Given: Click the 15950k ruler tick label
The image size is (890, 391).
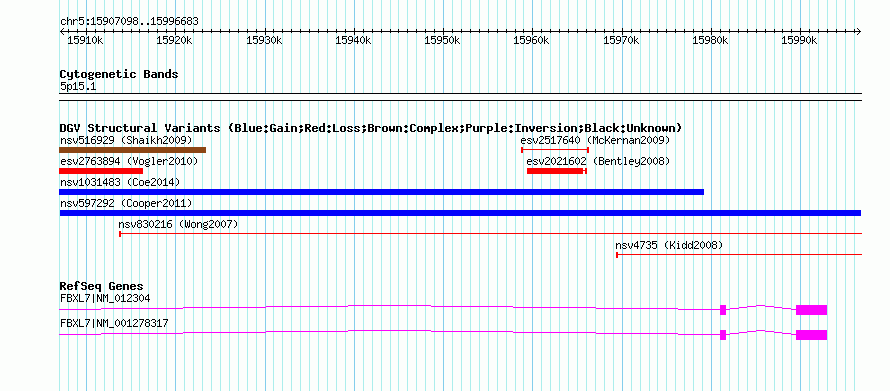Looking at the screenshot, I should click(x=442, y=40).
